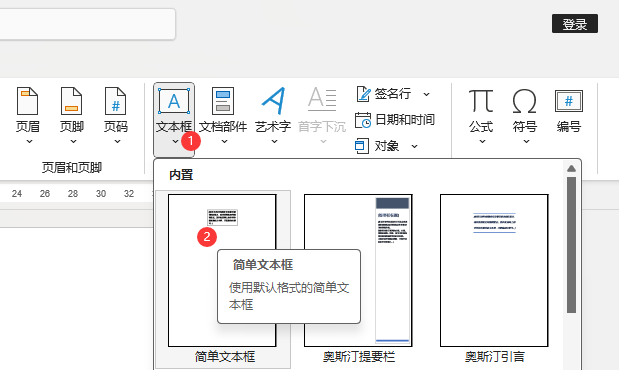Expand the 签名行 dropdown arrow
This screenshot has width=619, height=370.
tap(426, 94)
